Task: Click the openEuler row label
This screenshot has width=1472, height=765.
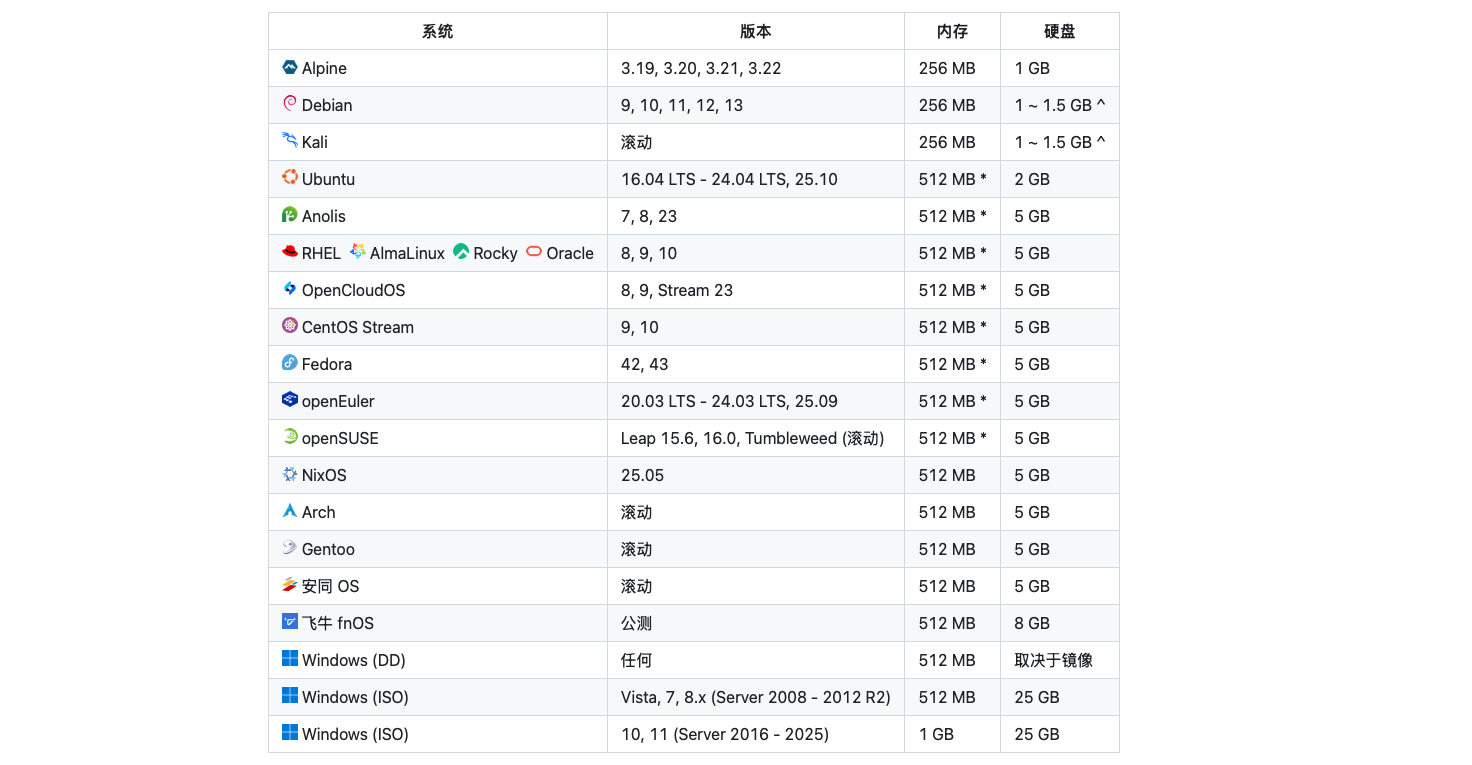Action: pos(337,400)
